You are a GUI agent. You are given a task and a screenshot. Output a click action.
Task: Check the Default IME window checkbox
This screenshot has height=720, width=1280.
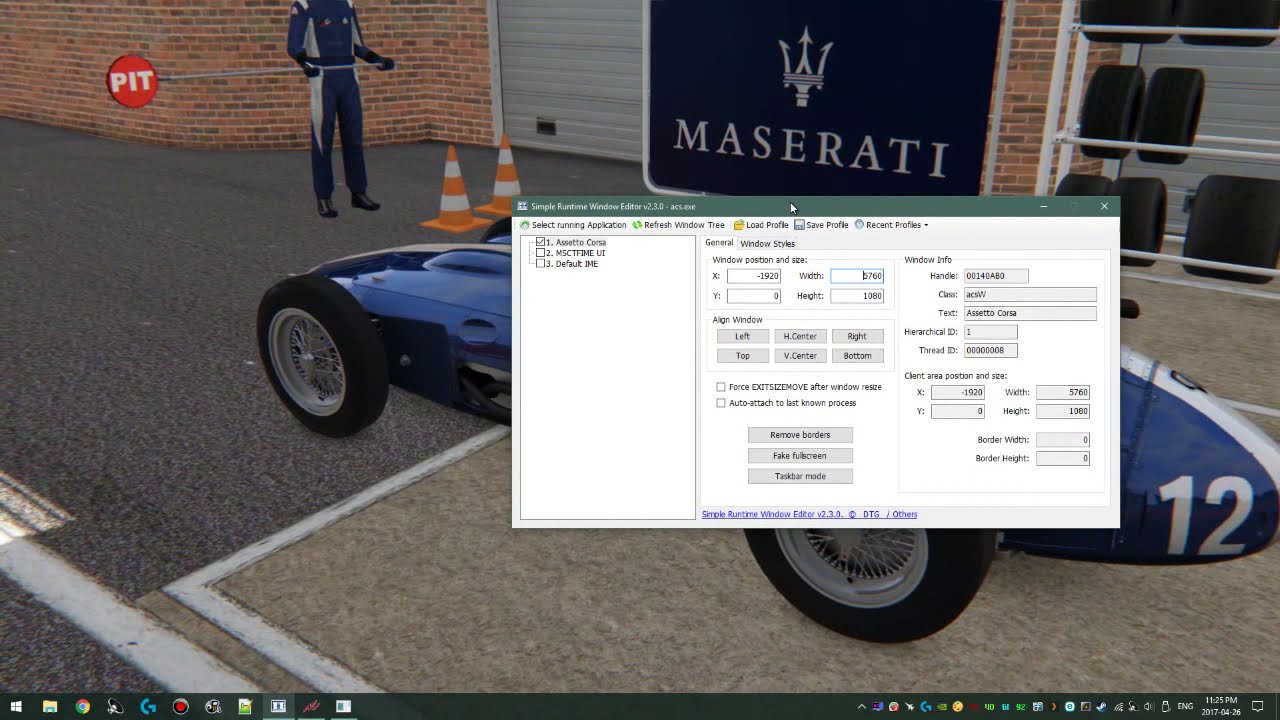541,264
